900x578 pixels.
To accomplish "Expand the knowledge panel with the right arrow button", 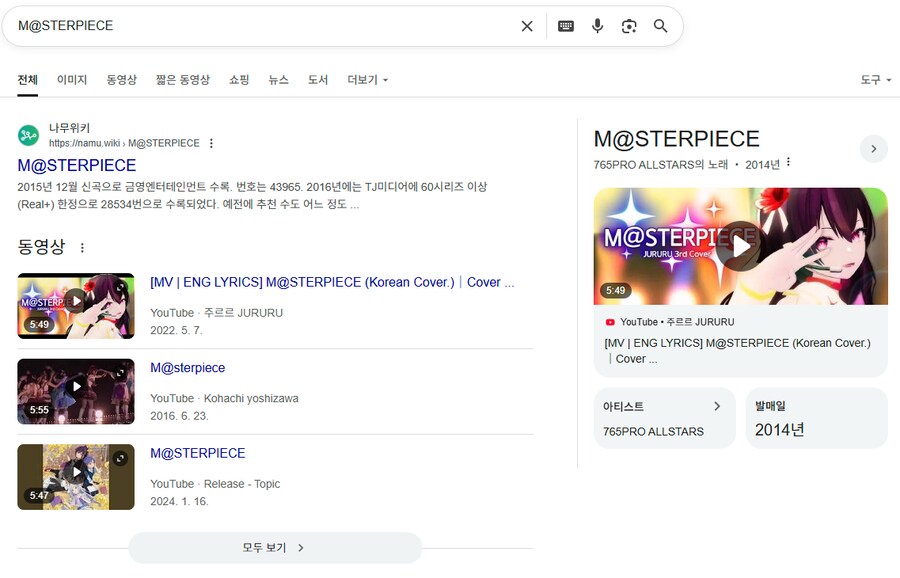I will coord(874,149).
